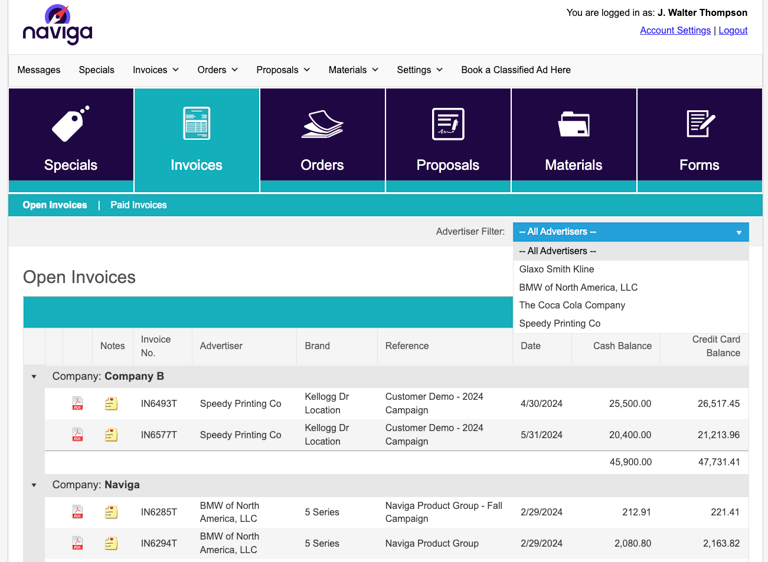Switch to Paid Invoices tab
Image resolution: width=768 pixels, height=562 pixels.
click(x=138, y=205)
